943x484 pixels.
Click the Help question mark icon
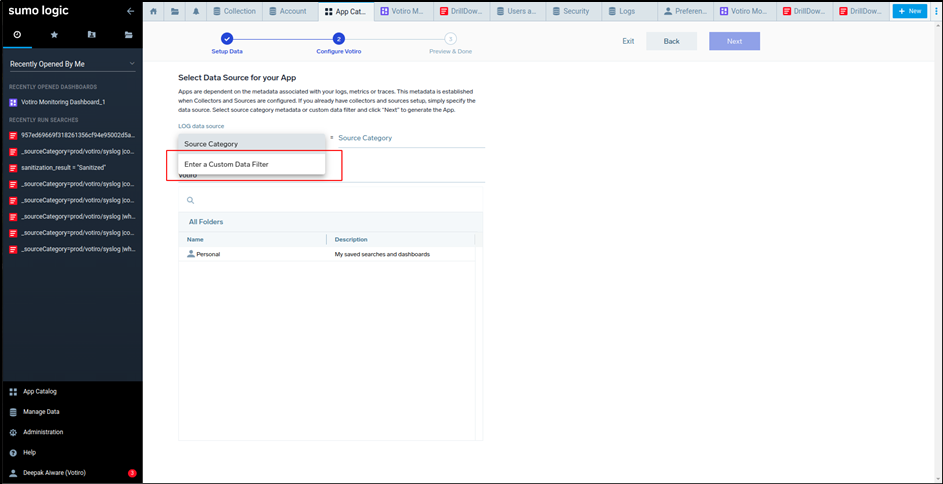(x=13, y=452)
